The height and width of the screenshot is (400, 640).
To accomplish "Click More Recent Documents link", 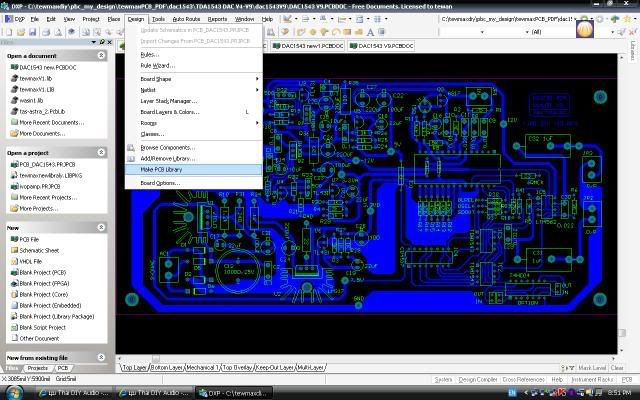I will coord(47,122).
